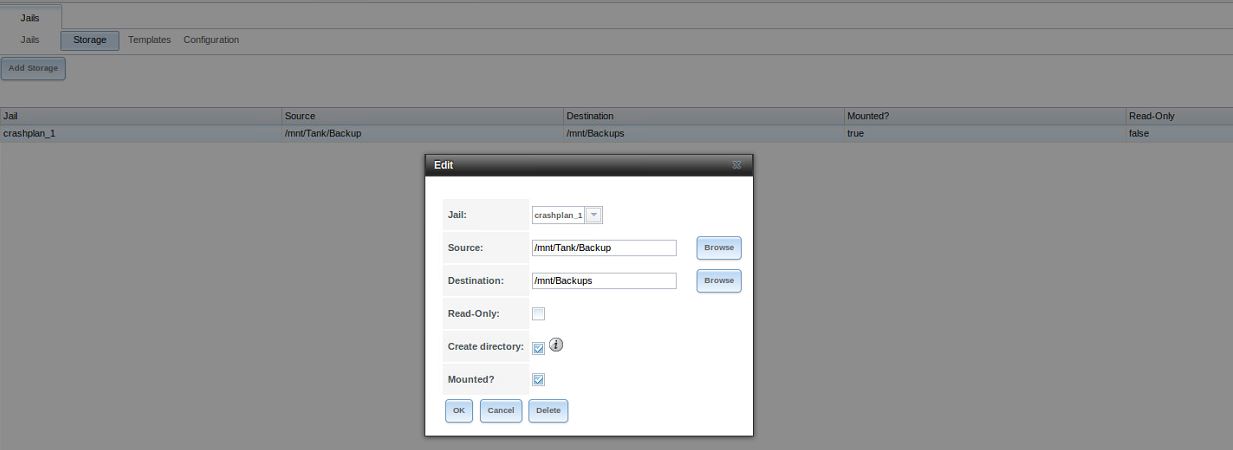This screenshot has height=450, width=1233.
Task: Click the /mnt/Tank/Backup table cell
Action: point(422,133)
